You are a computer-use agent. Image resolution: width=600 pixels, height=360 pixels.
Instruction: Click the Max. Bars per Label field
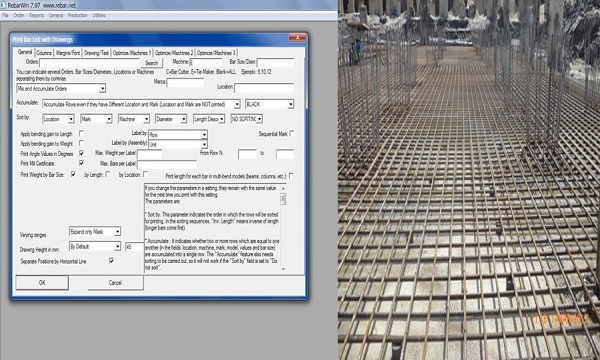coord(166,165)
